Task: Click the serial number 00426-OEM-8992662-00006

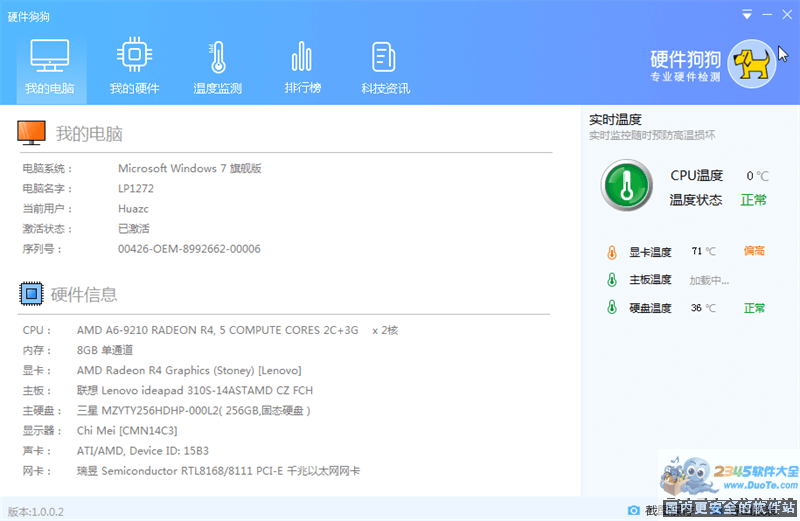Action: tap(189, 249)
